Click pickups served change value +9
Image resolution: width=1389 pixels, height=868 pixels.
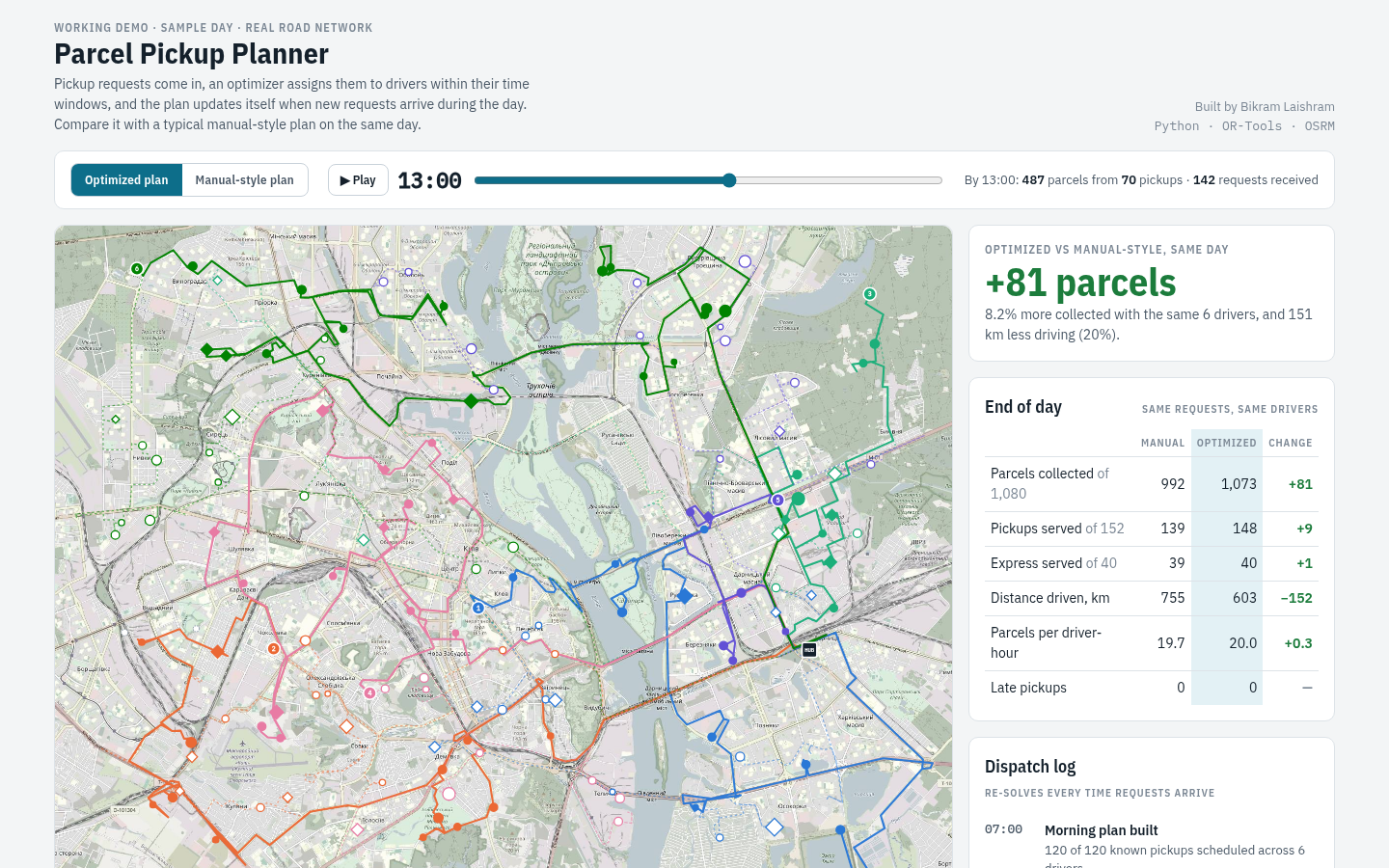[x=1304, y=529]
